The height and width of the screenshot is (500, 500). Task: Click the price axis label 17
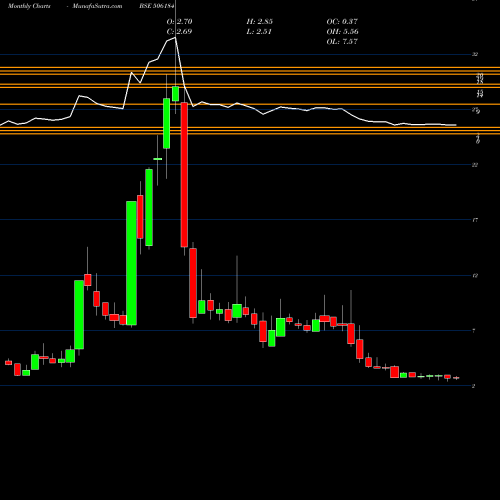pyautogui.click(x=475, y=220)
